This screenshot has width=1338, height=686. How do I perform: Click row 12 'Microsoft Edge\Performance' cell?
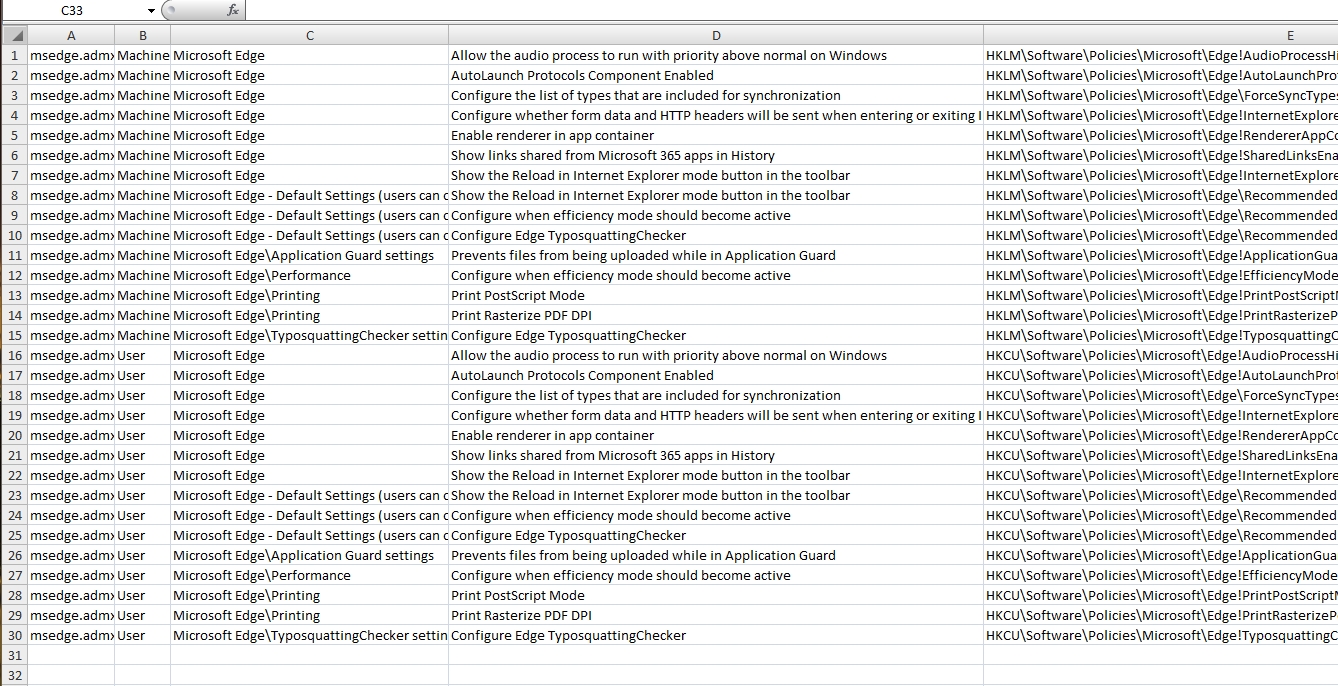(x=309, y=275)
